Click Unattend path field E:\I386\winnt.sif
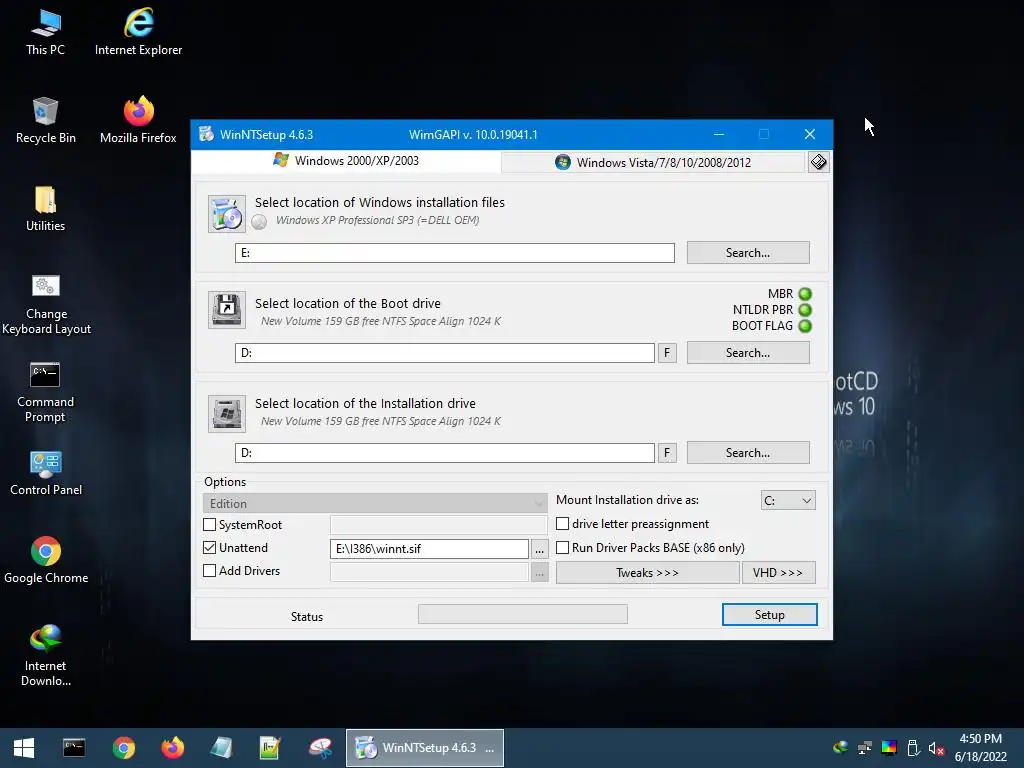 tap(429, 549)
